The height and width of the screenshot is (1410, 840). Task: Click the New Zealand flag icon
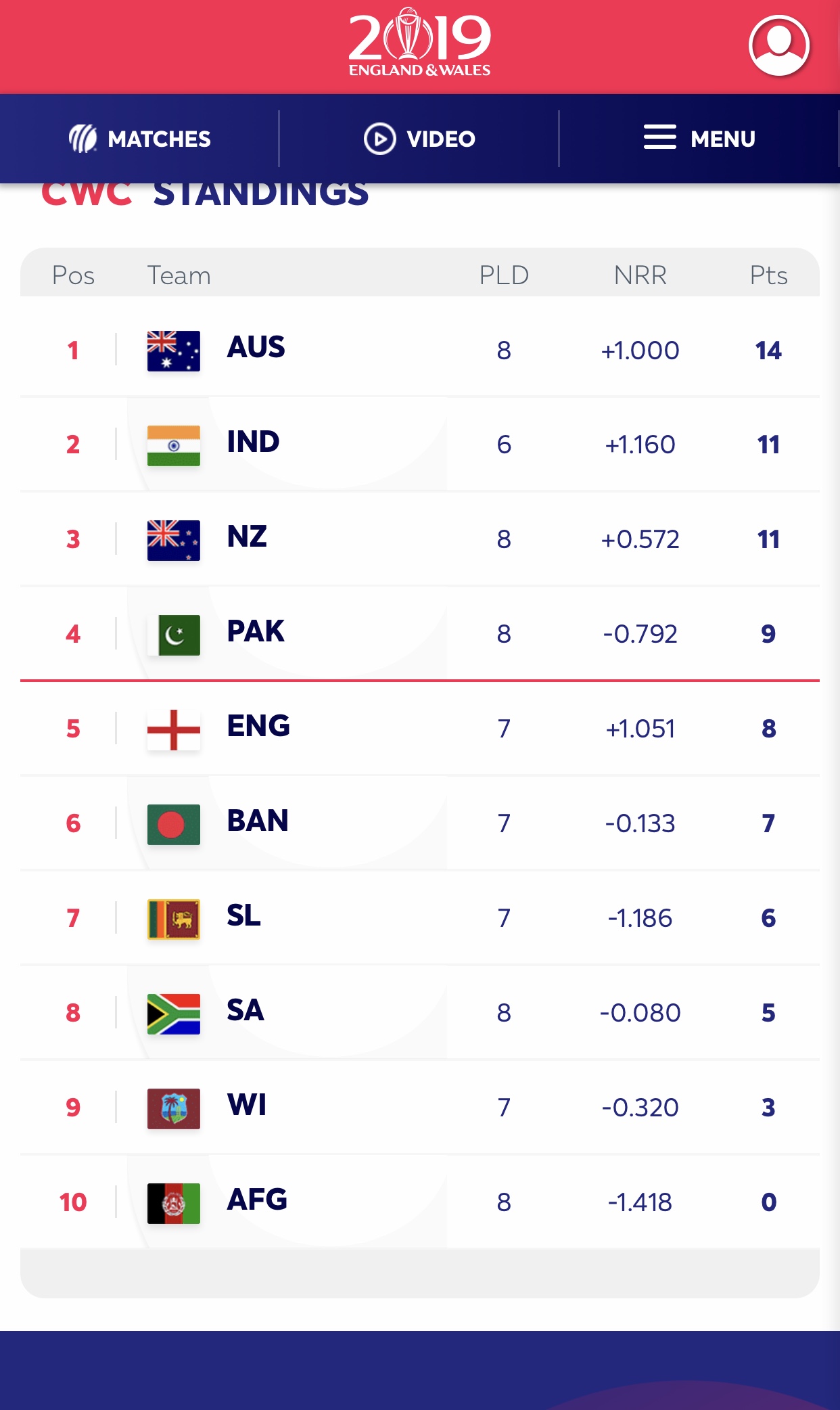174,540
